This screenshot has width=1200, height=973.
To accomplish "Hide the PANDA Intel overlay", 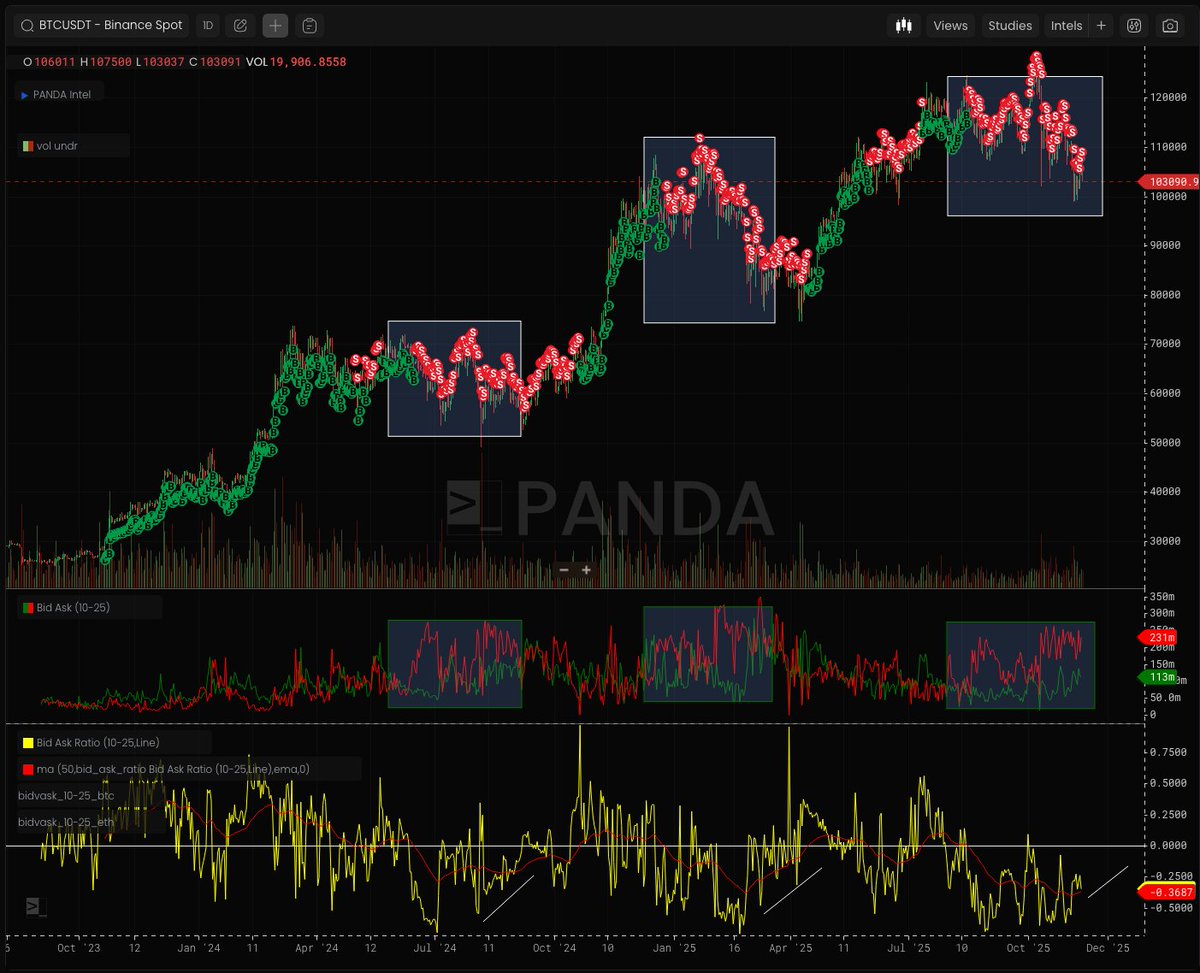I will 60,93.
